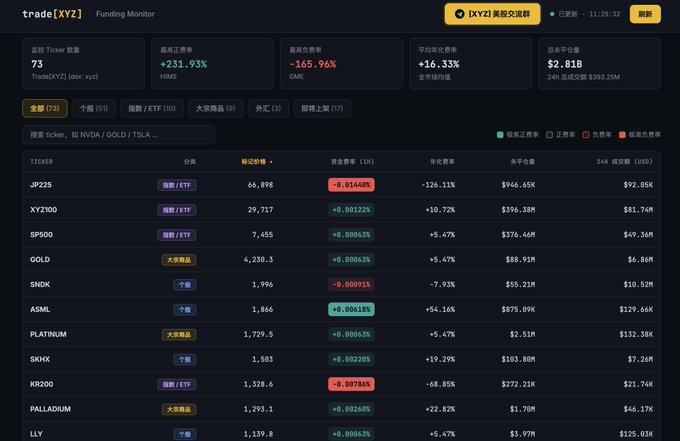Click the 大宗商品 tag on the PALLADIUM row
680x441 pixels.
(x=179, y=409)
